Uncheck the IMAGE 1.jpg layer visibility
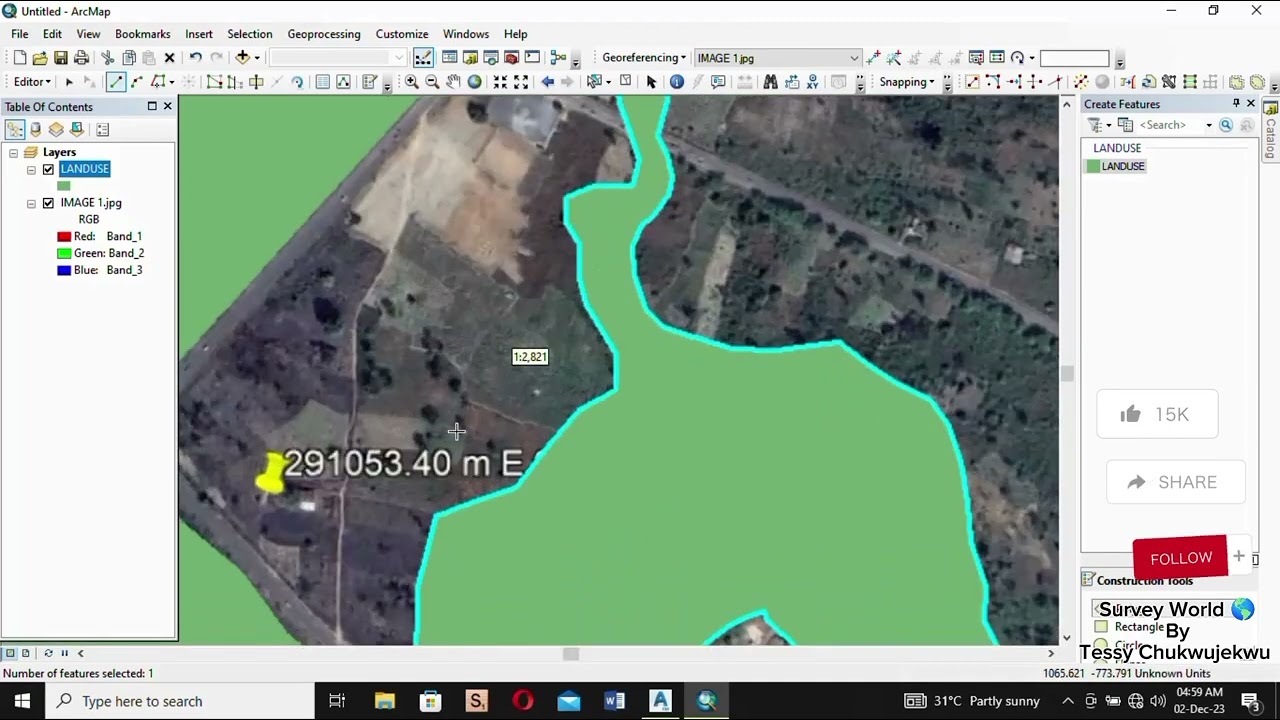This screenshot has width=1280, height=720. coord(48,203)
